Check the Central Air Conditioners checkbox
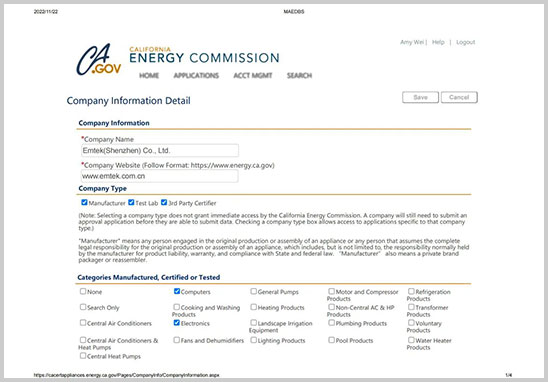This screenshot has width=548, height=382. [x=83, y=323]
